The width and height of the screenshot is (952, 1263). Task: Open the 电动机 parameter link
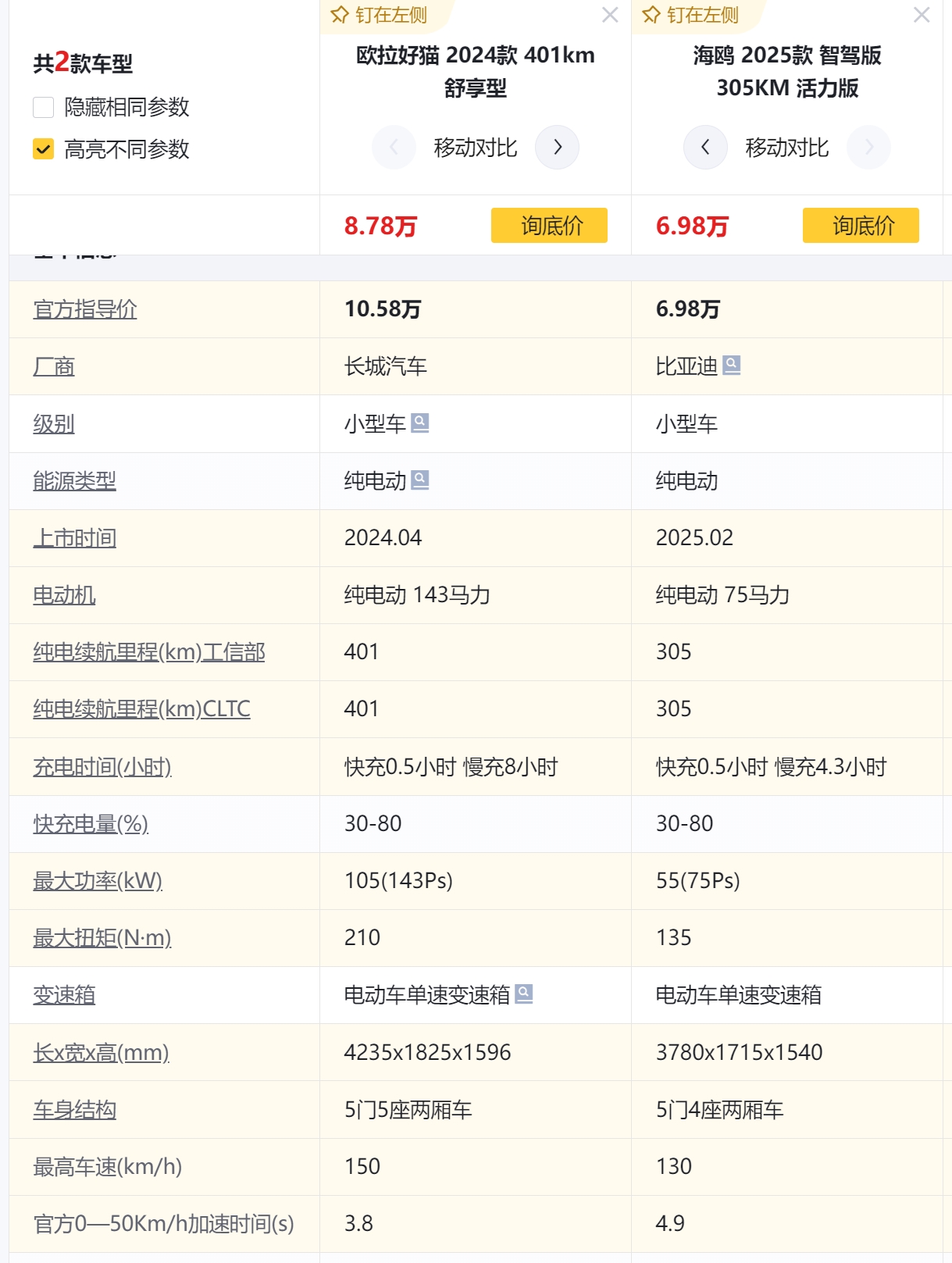point(64,595)
